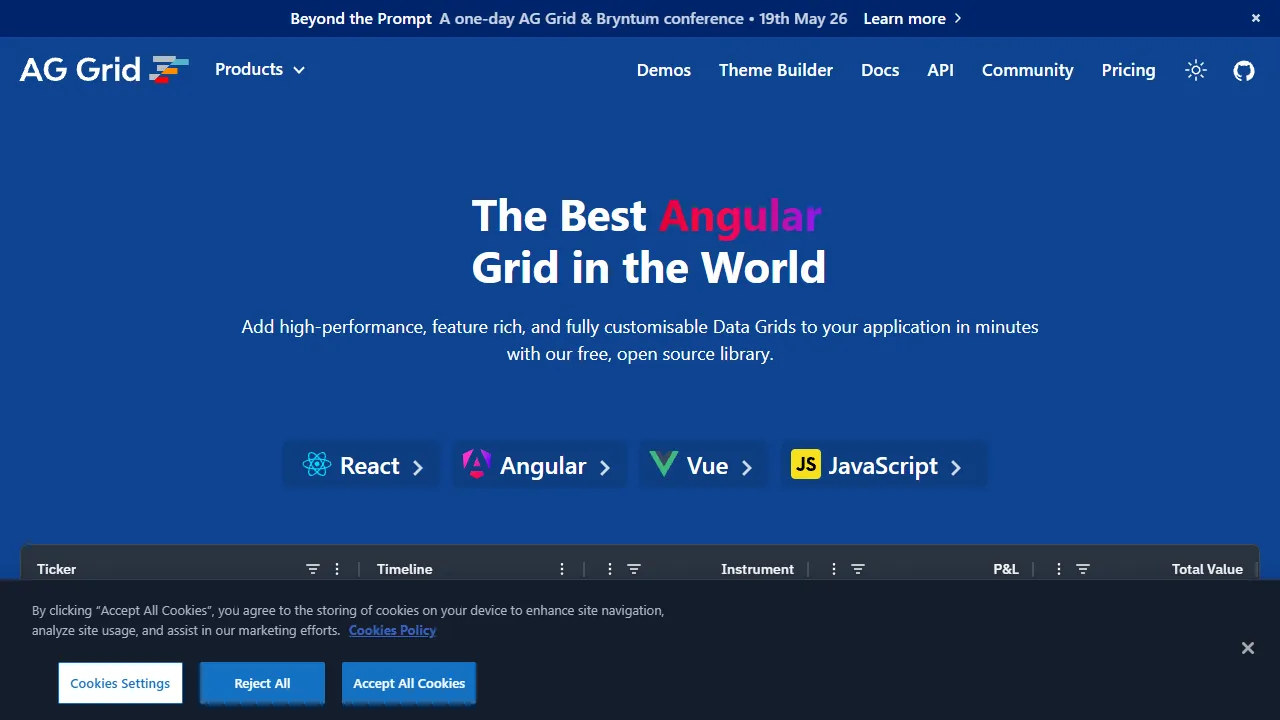Click the AG Grid logo
Screen dimensions: 1280x720
[x=104, y=69]
